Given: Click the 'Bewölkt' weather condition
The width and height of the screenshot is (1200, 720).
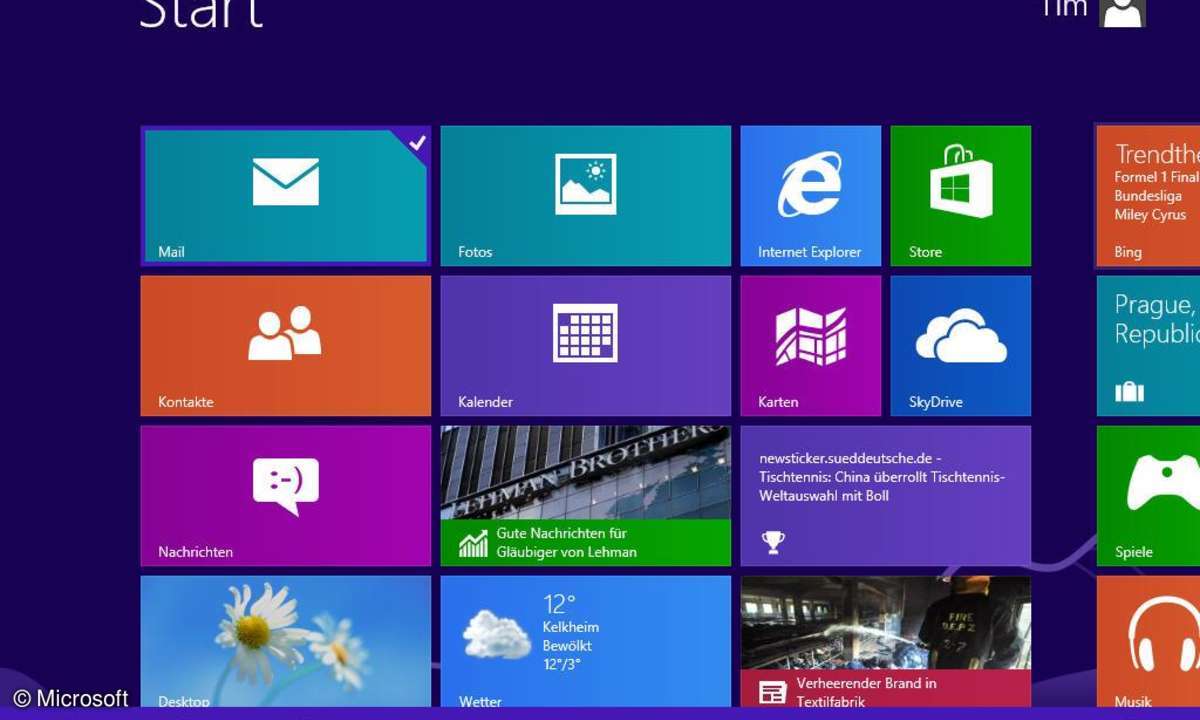Looking at the screenshot, I should 569,646.
